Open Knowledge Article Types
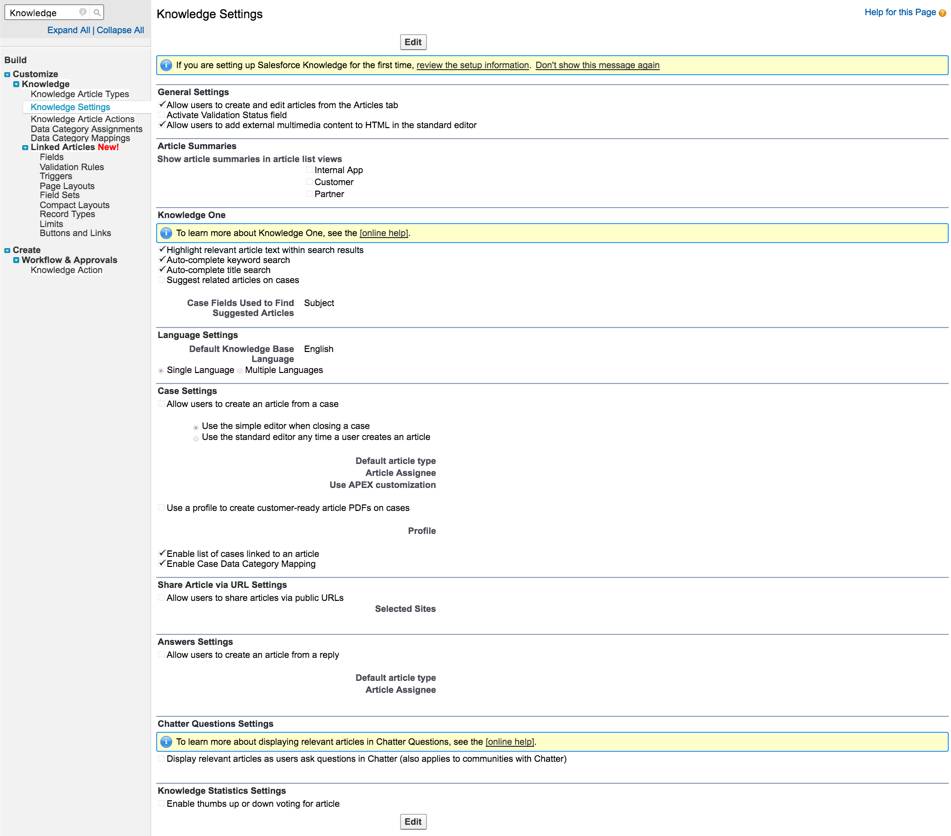951x836 pixels. [79, 94]
